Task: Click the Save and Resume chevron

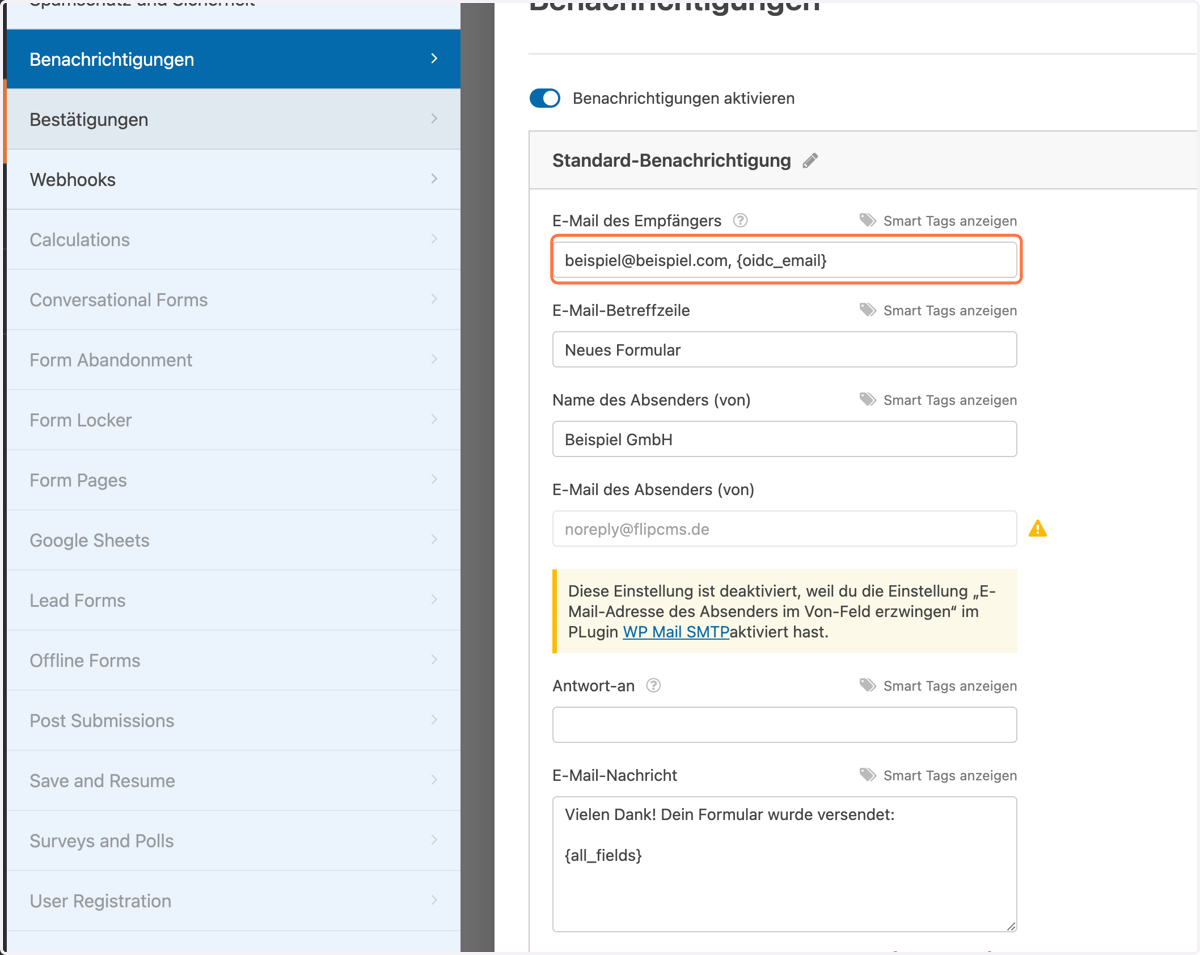Action: coord(434,780)
